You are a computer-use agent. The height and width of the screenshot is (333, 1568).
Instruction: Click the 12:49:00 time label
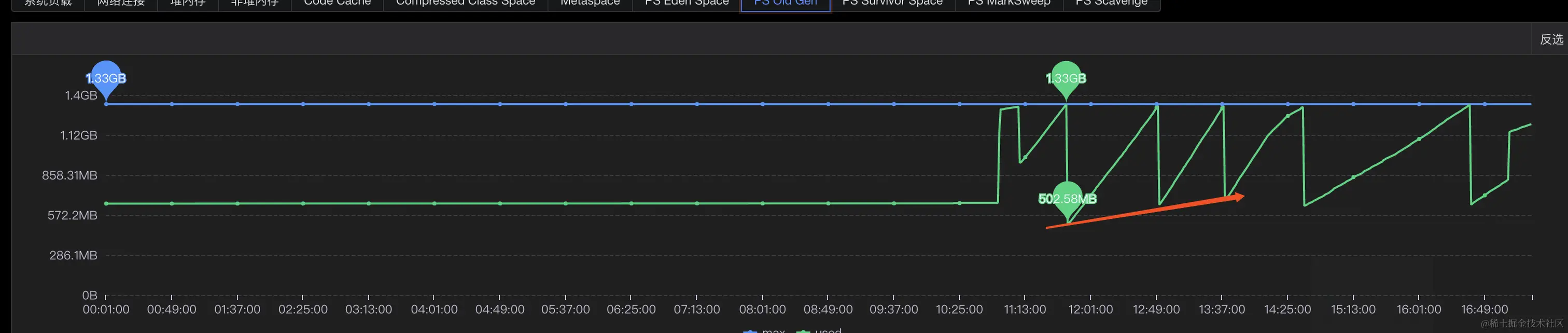[x=1156, y=309]
